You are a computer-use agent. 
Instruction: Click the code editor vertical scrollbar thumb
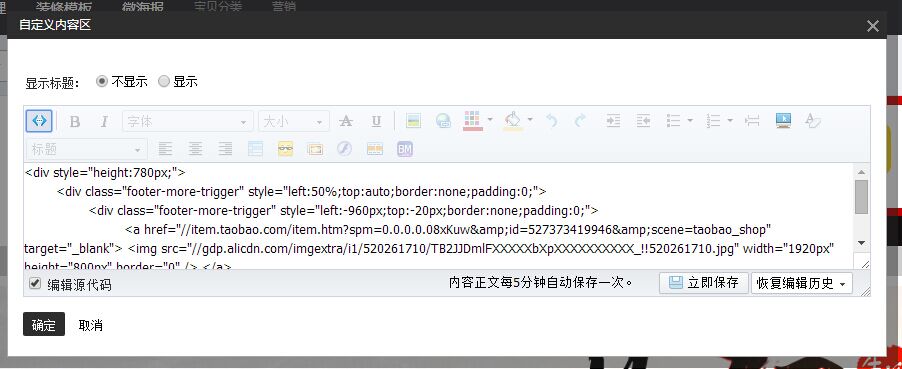861,196
